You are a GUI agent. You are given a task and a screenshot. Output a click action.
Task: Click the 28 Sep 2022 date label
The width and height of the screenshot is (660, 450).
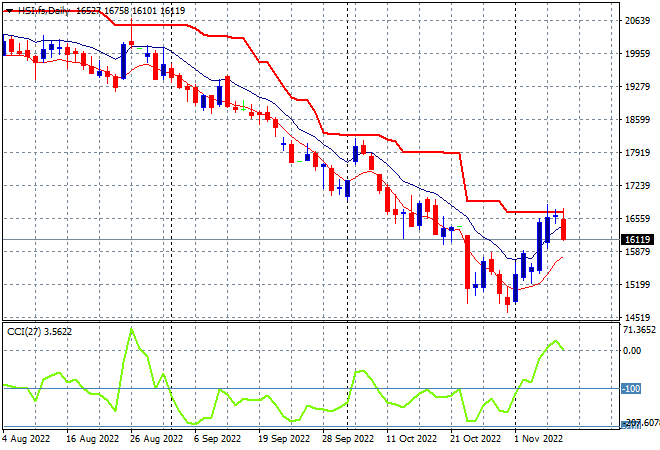point(348,439)
